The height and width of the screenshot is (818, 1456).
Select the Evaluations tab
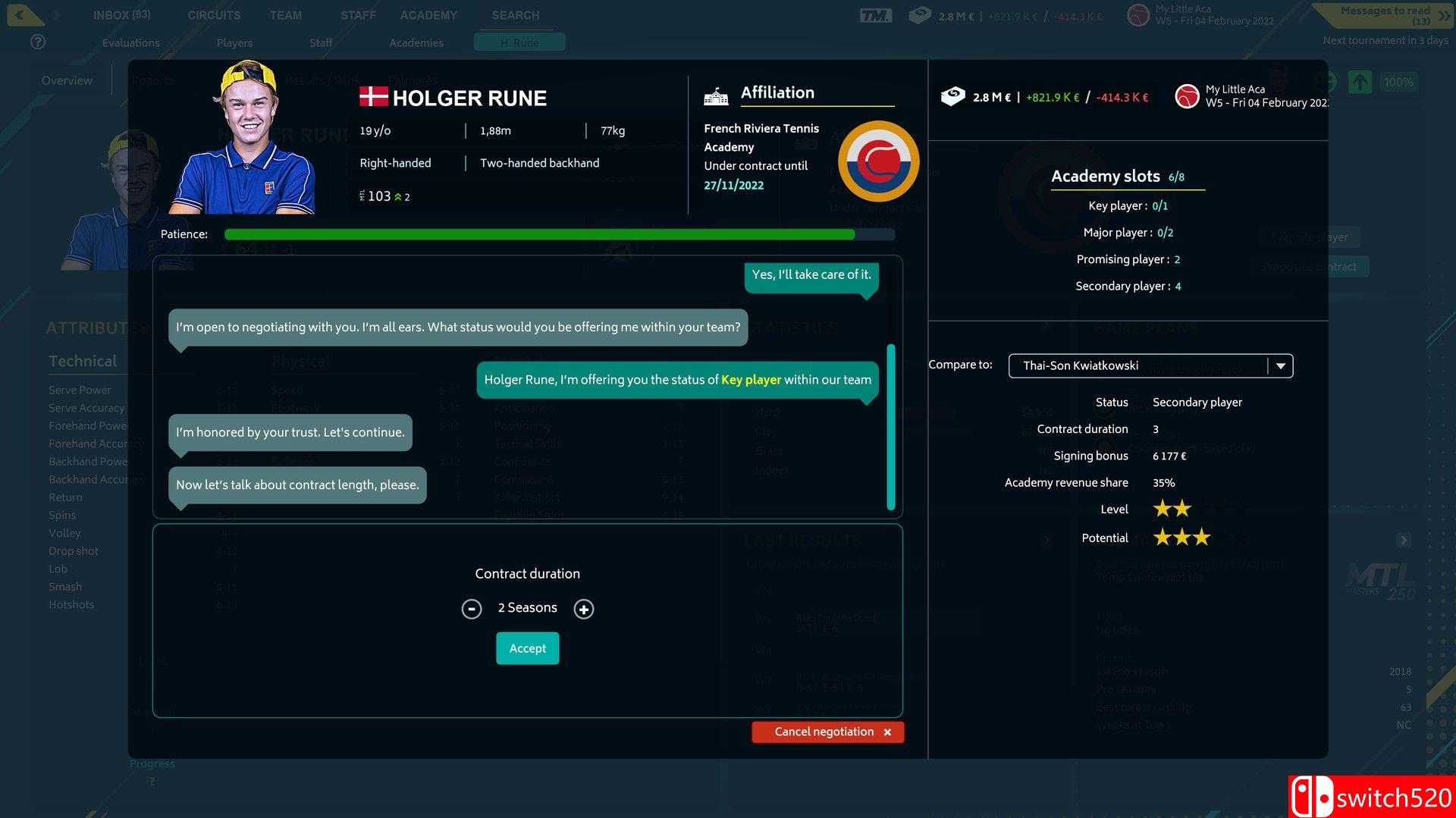coord(130,42)
